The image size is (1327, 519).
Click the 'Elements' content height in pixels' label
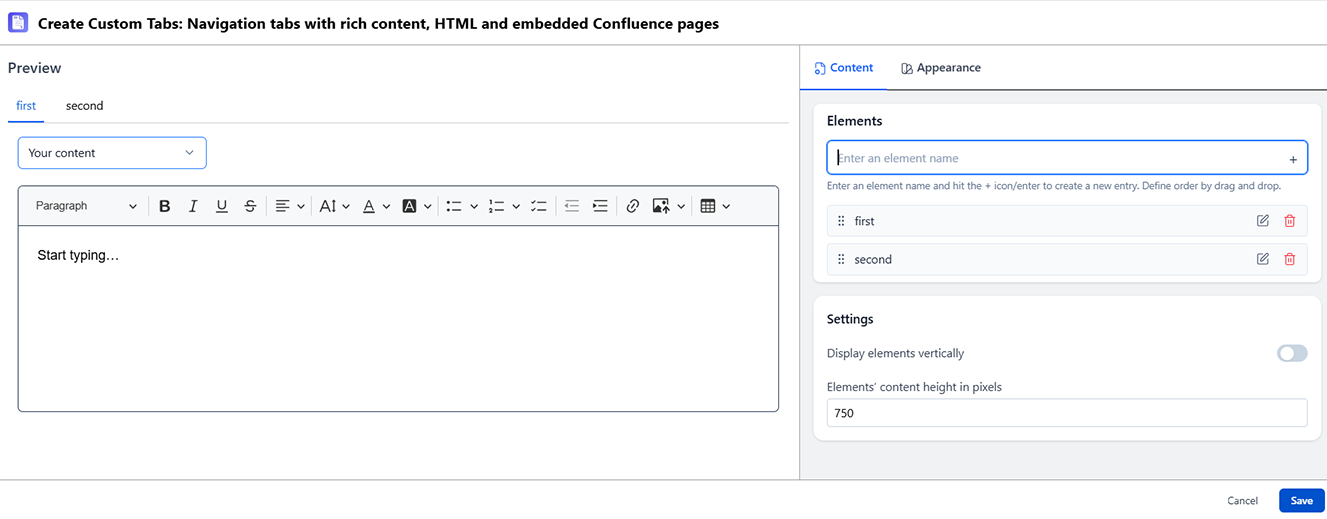(914, 387)
